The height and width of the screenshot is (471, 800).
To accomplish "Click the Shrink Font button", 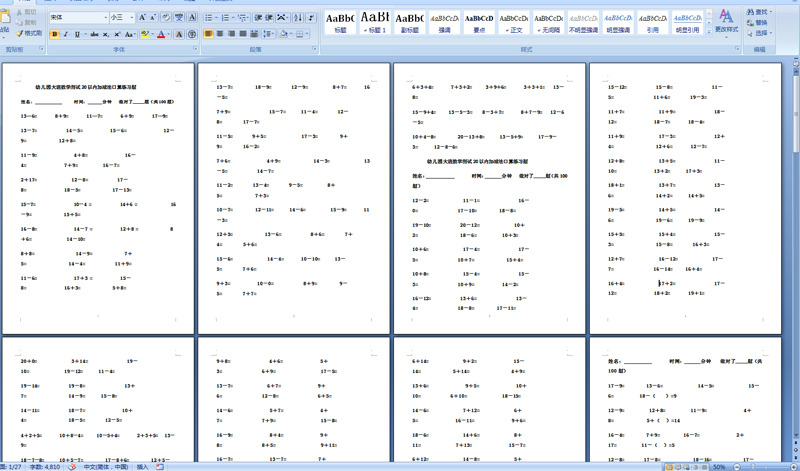I will [x=154, y=18].
